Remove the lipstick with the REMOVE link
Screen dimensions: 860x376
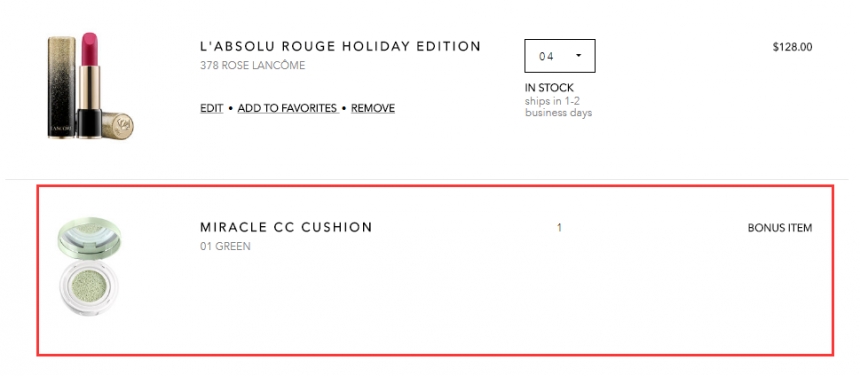coord(373,109)
